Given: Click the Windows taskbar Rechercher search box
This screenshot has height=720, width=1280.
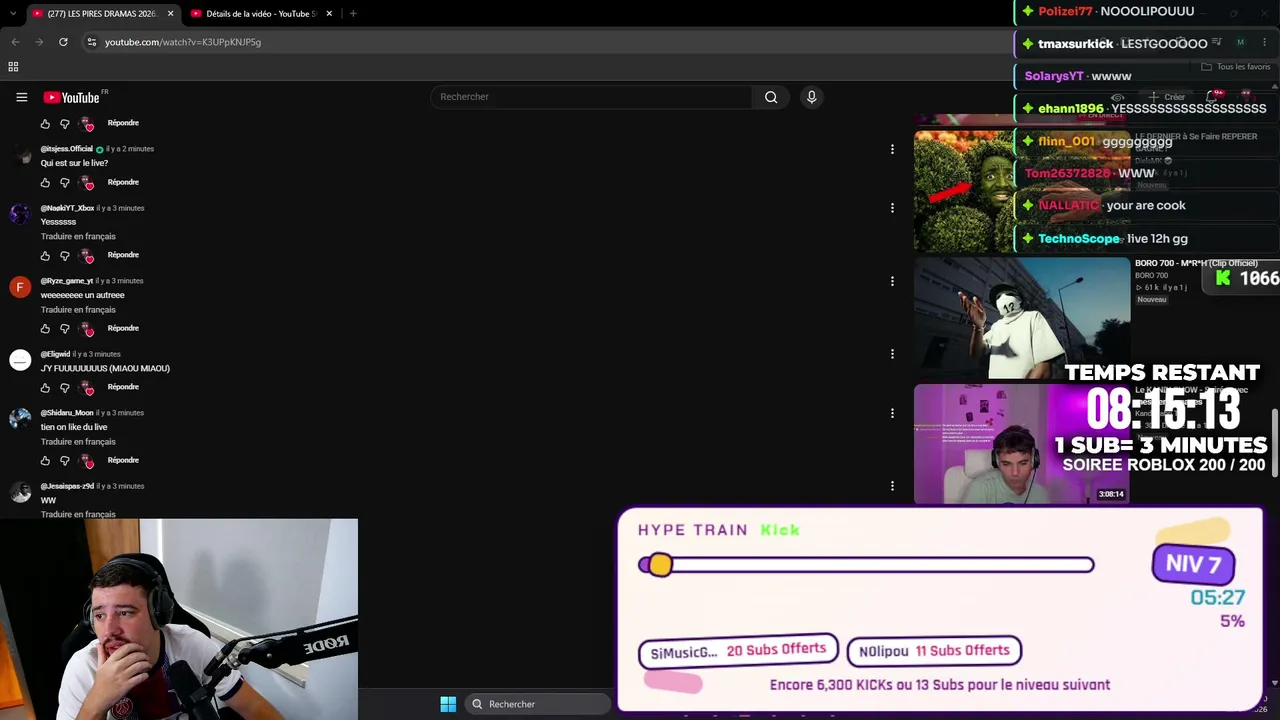Looking at the screenshot, I should pyautogui.click(x=537, y=704).
